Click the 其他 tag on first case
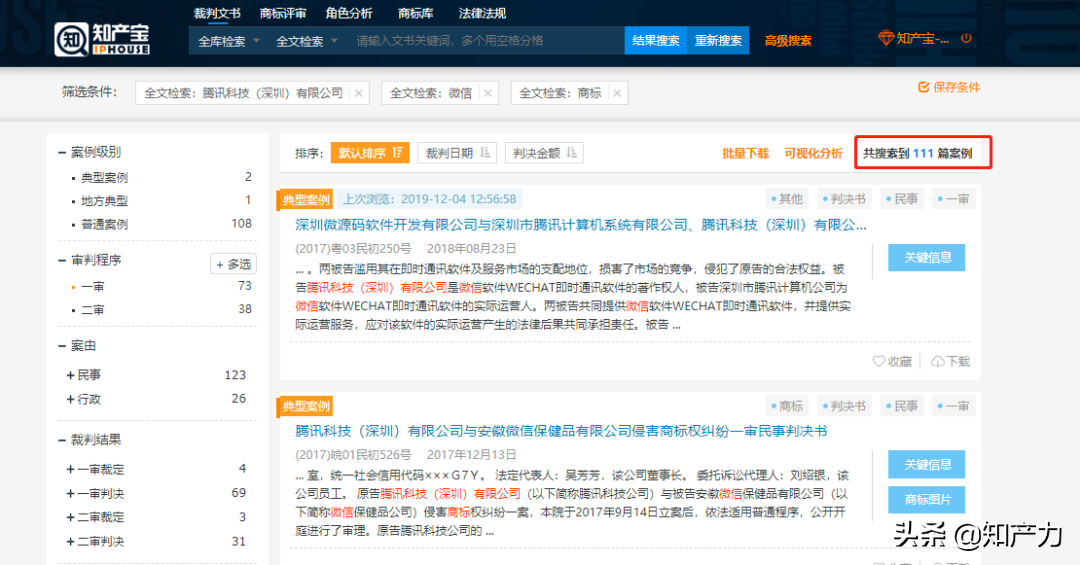 (787, 199)
